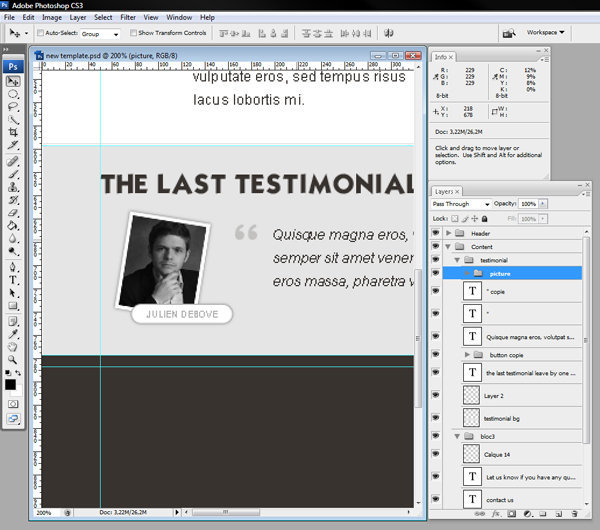Select the Lasso tool
The height and width of the screenshot is (530, 600).
pyautogui.click(x=13, y=107)
